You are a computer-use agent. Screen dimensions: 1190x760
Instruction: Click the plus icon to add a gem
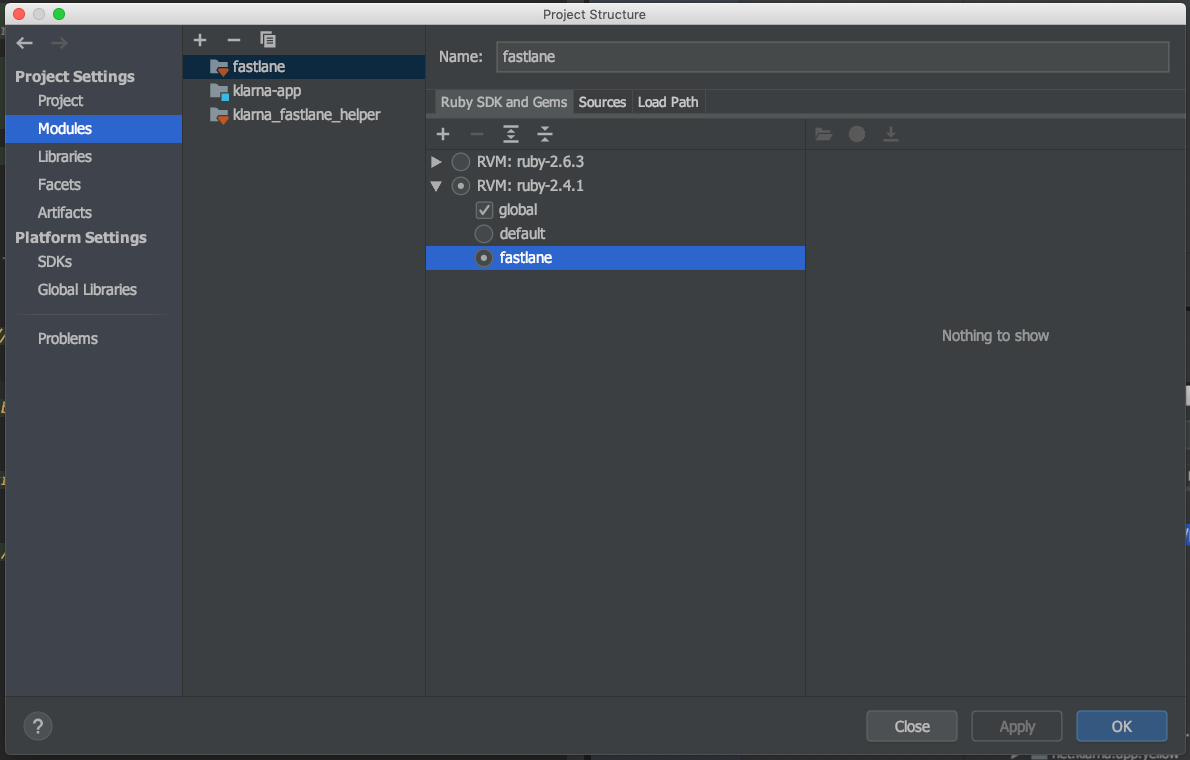pyautogui.click(x=443, y=134)
